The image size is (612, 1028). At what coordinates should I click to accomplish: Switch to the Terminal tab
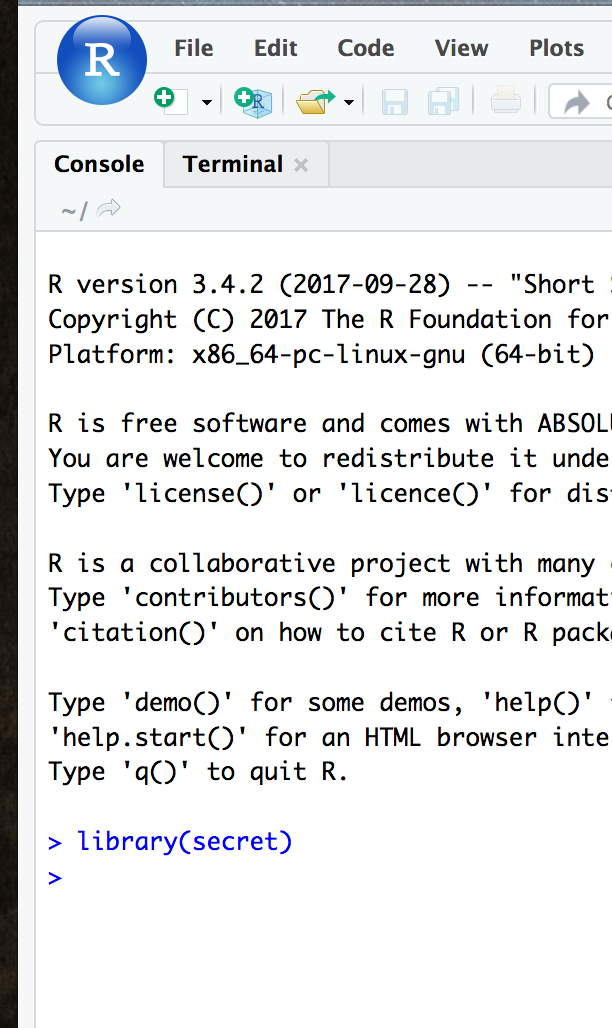(x=232, y=164)
